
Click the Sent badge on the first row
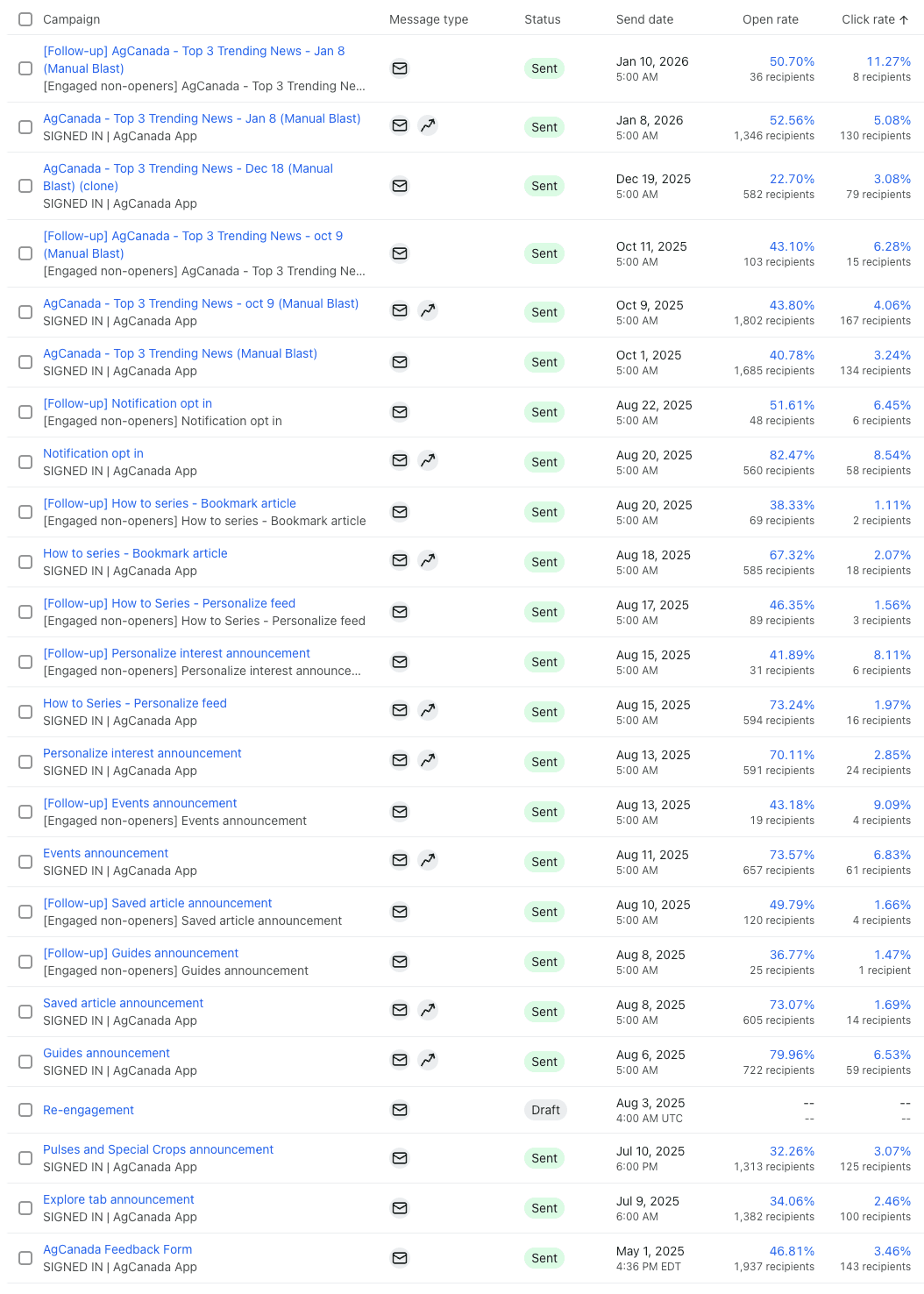coord(544,68)
